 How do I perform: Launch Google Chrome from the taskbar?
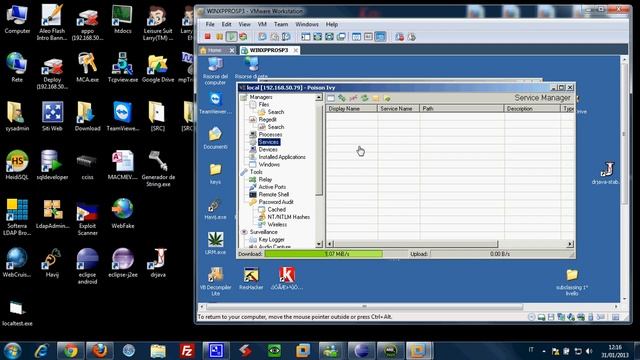71,351
